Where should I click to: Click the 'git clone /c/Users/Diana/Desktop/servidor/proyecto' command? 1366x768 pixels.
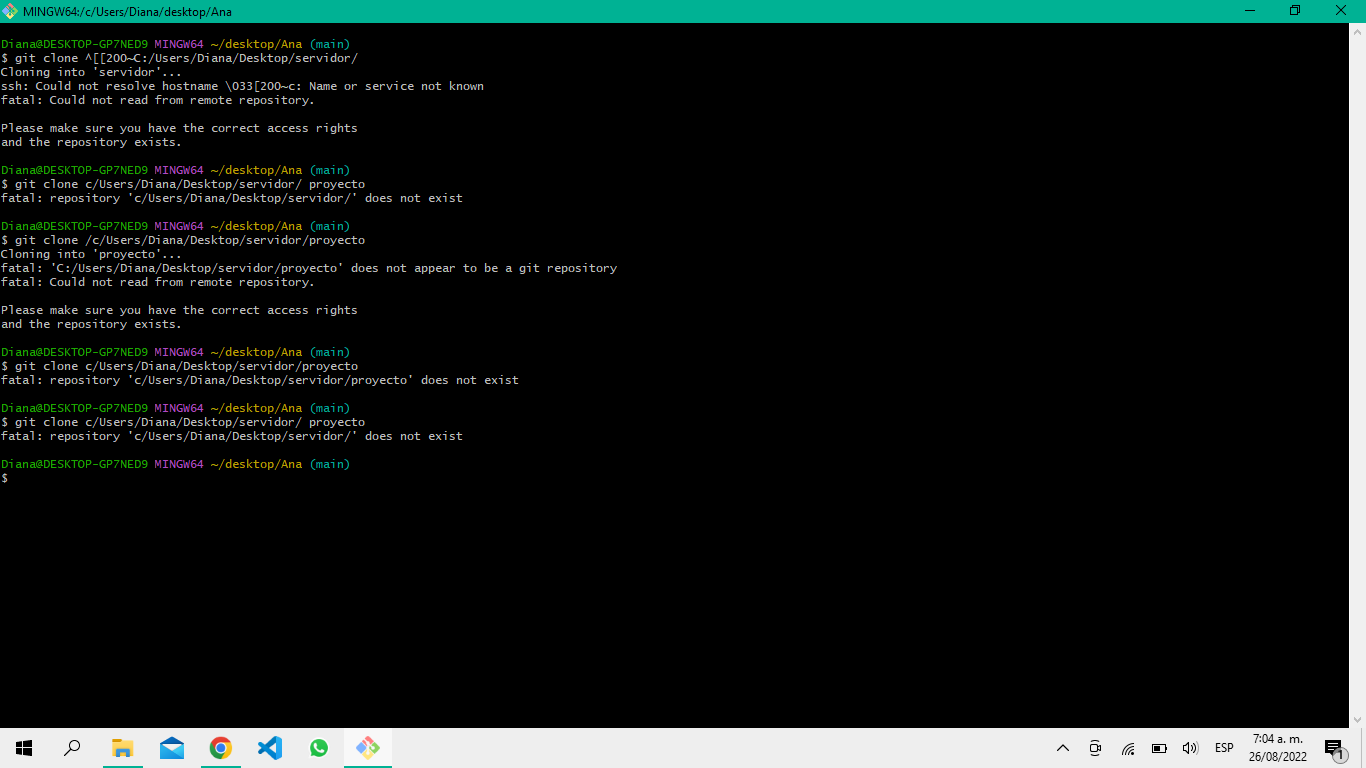pyautogui.click(x=183, y=240)
